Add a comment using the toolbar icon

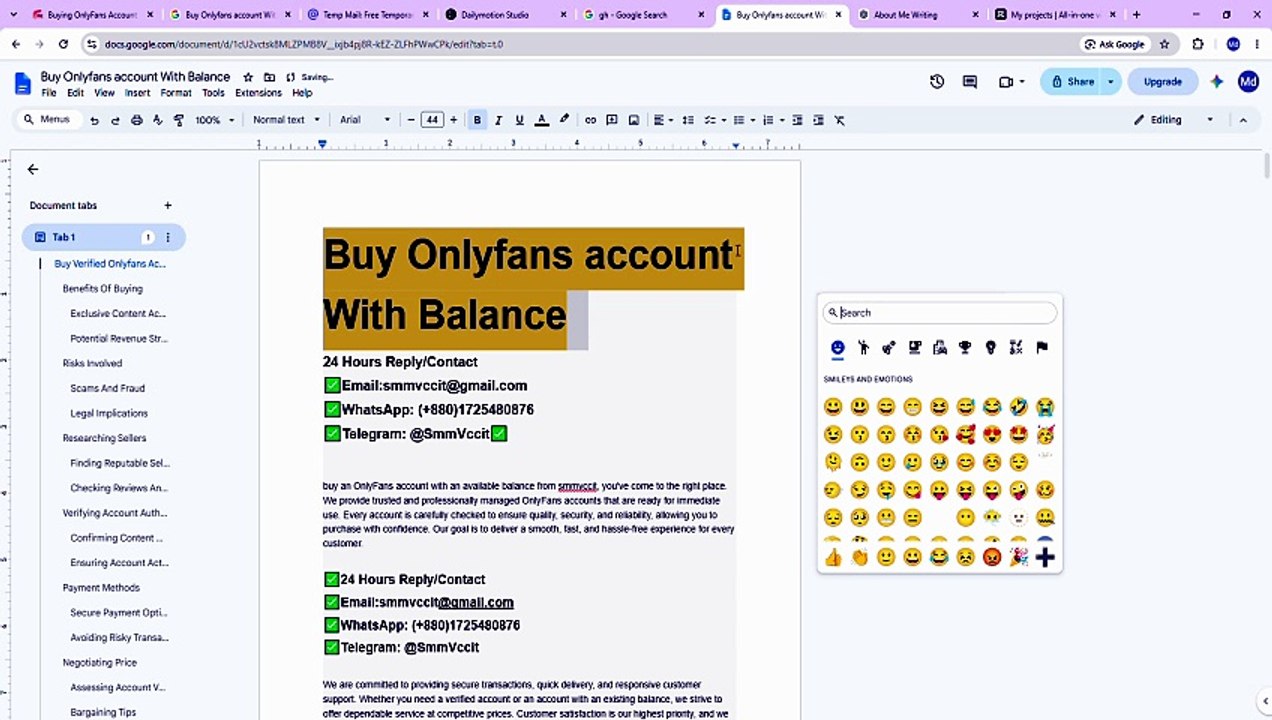(x=612, y=120)
